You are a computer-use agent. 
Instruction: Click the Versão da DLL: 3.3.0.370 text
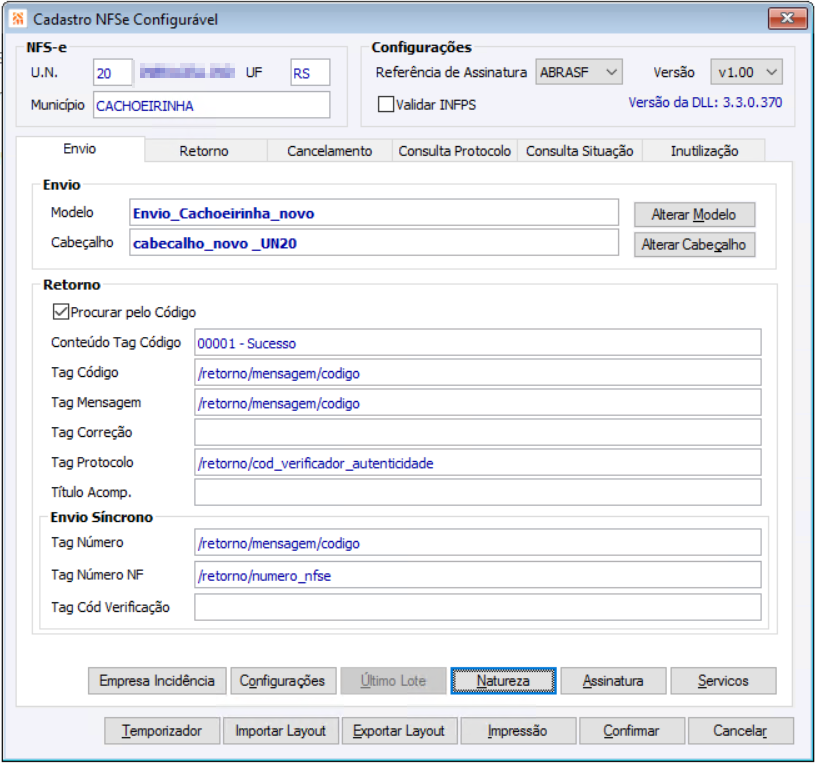coord(705,102)
